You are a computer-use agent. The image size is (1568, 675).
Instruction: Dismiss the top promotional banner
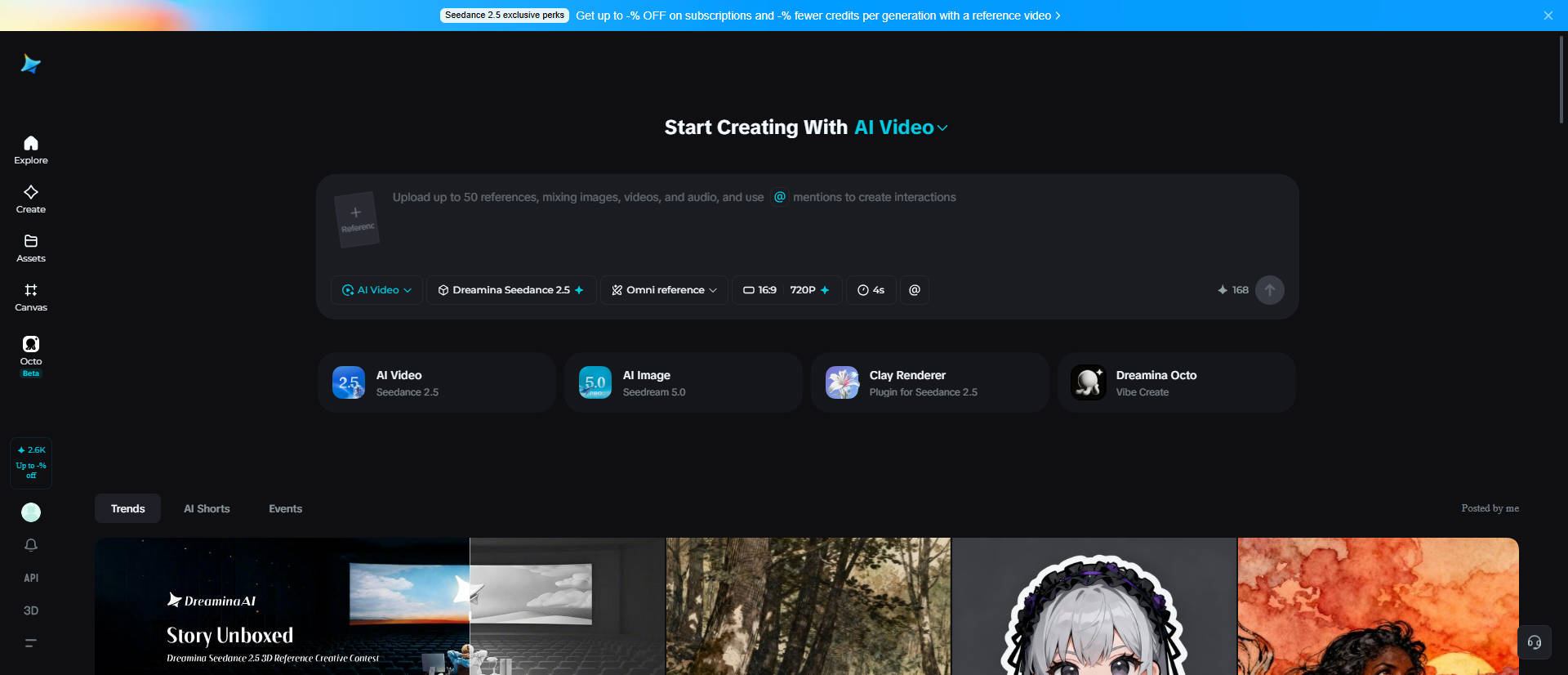(x=1548, y=16)
